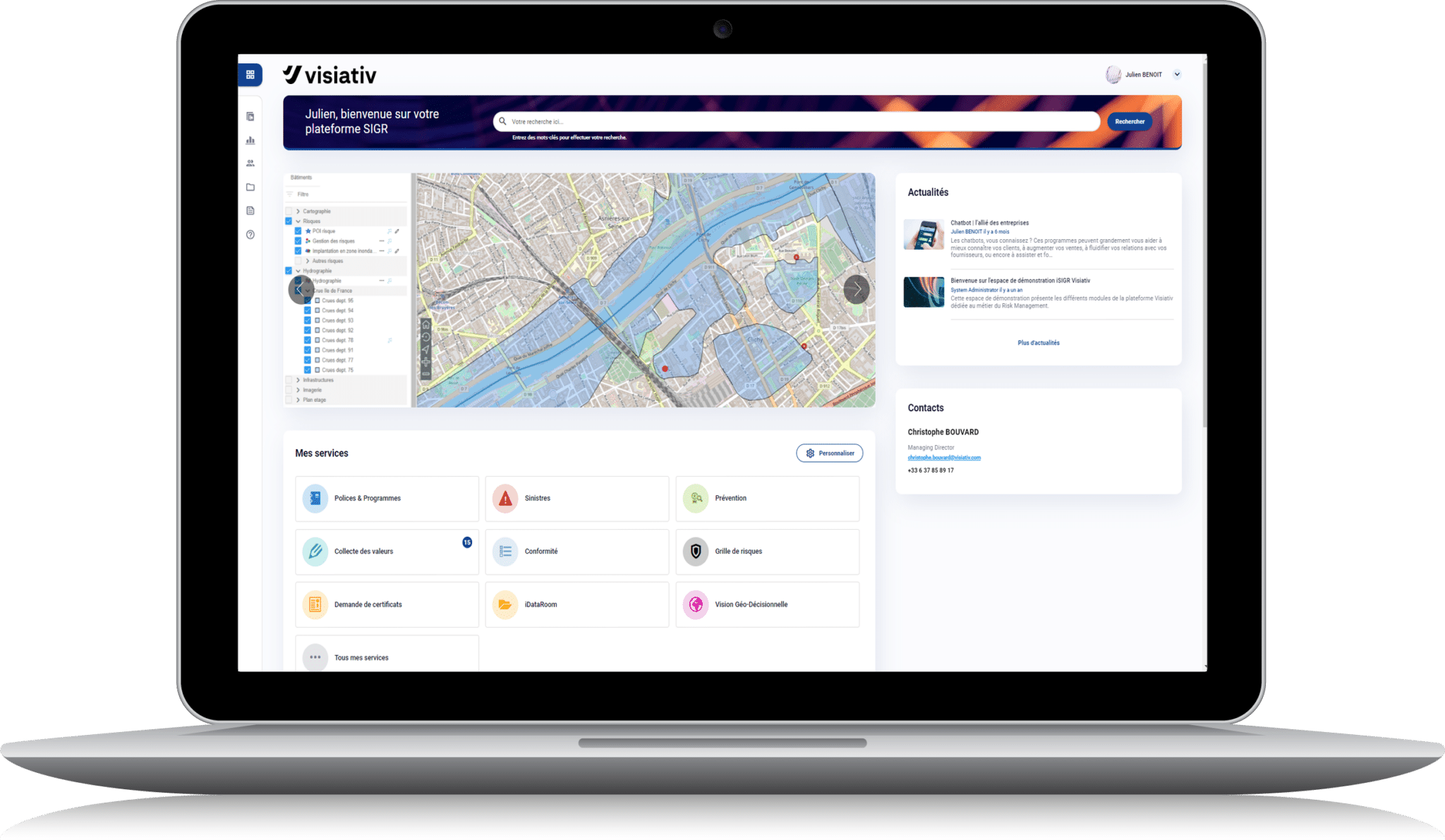
Task: Click Plus d'actualités link
Action: [x=1038, y=342]
